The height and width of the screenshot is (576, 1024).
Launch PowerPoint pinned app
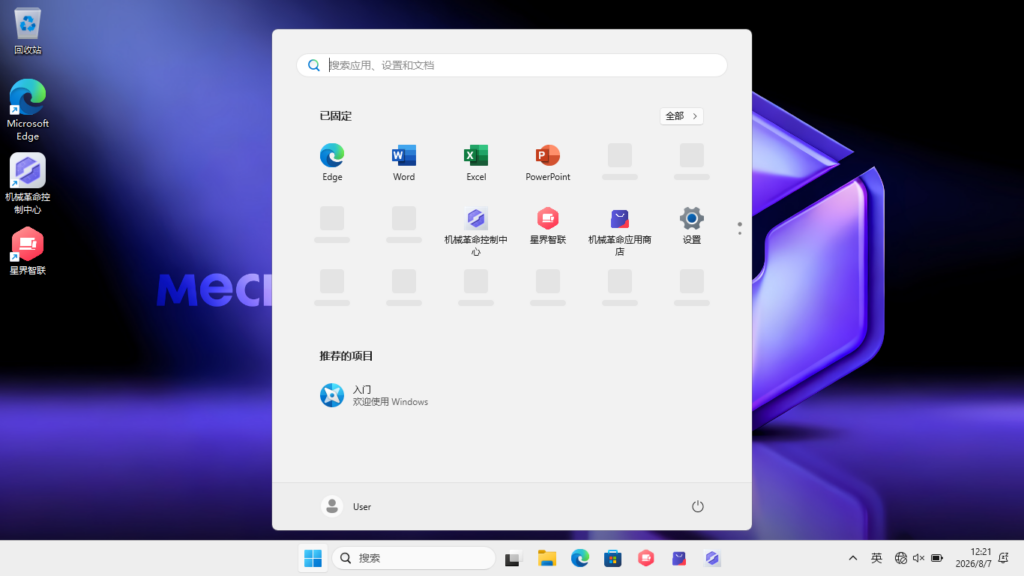(547, 162)
